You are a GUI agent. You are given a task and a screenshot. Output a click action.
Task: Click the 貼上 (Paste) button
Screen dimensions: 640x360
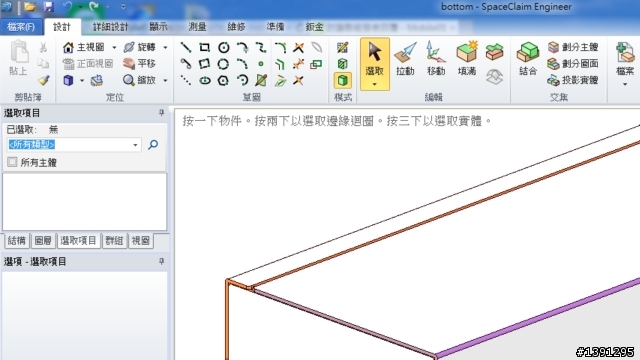[x=19, y=58]
